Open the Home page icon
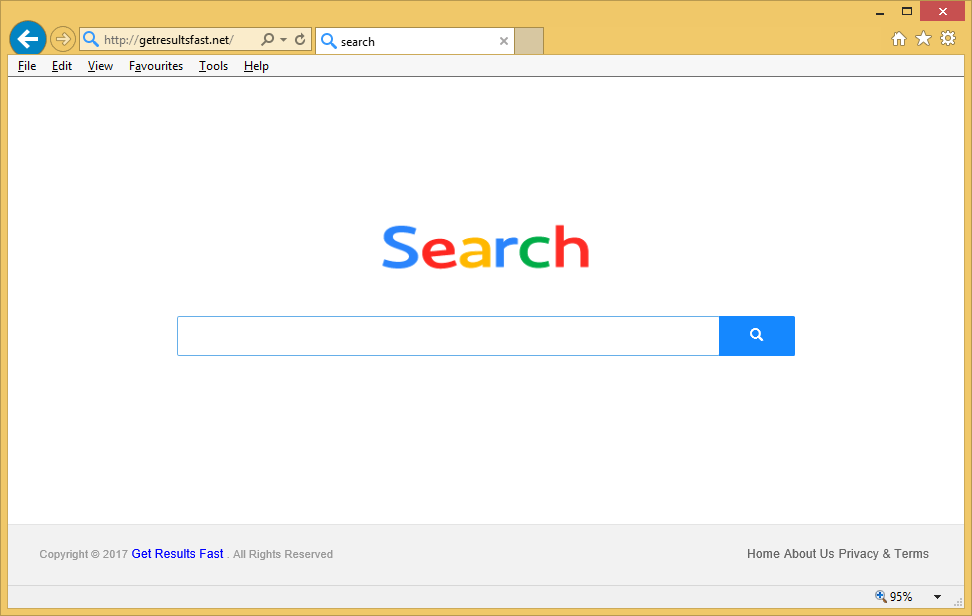The image size is (972, 616). click(899, 39)
